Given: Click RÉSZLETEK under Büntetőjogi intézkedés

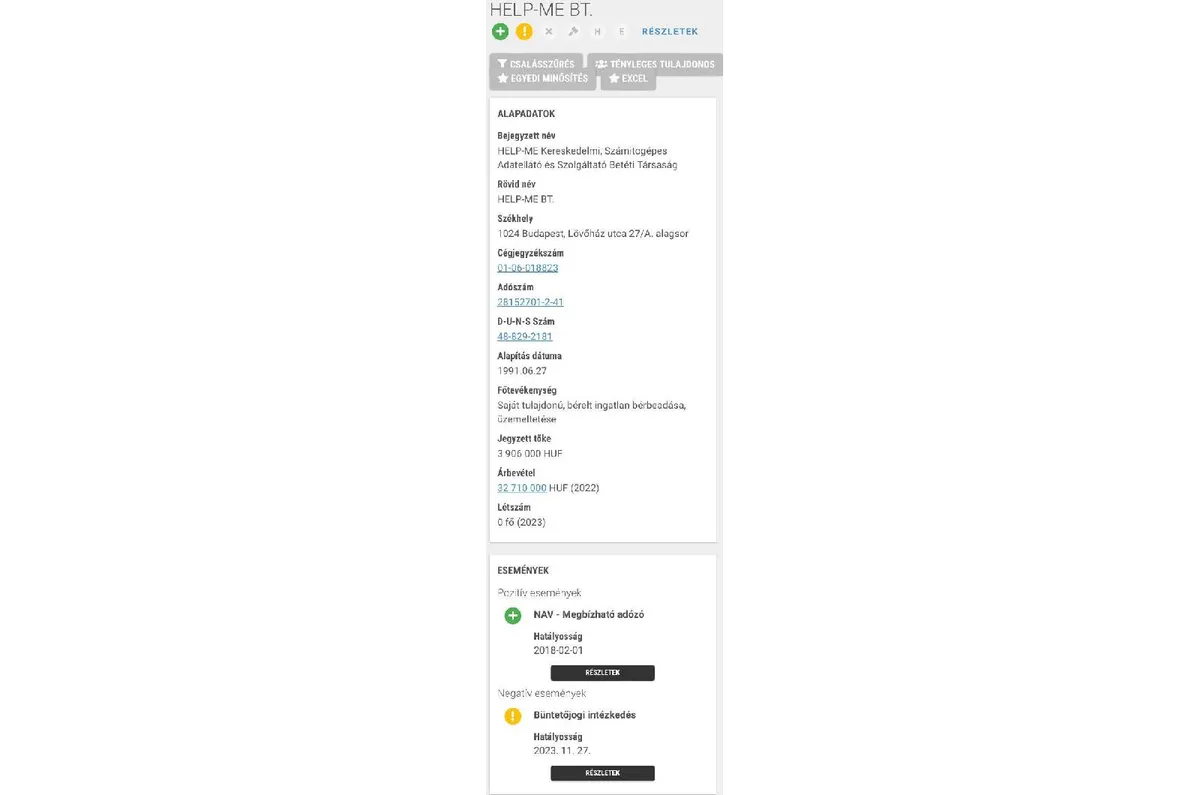Looking at the screenshot, I should pos(603,773).
